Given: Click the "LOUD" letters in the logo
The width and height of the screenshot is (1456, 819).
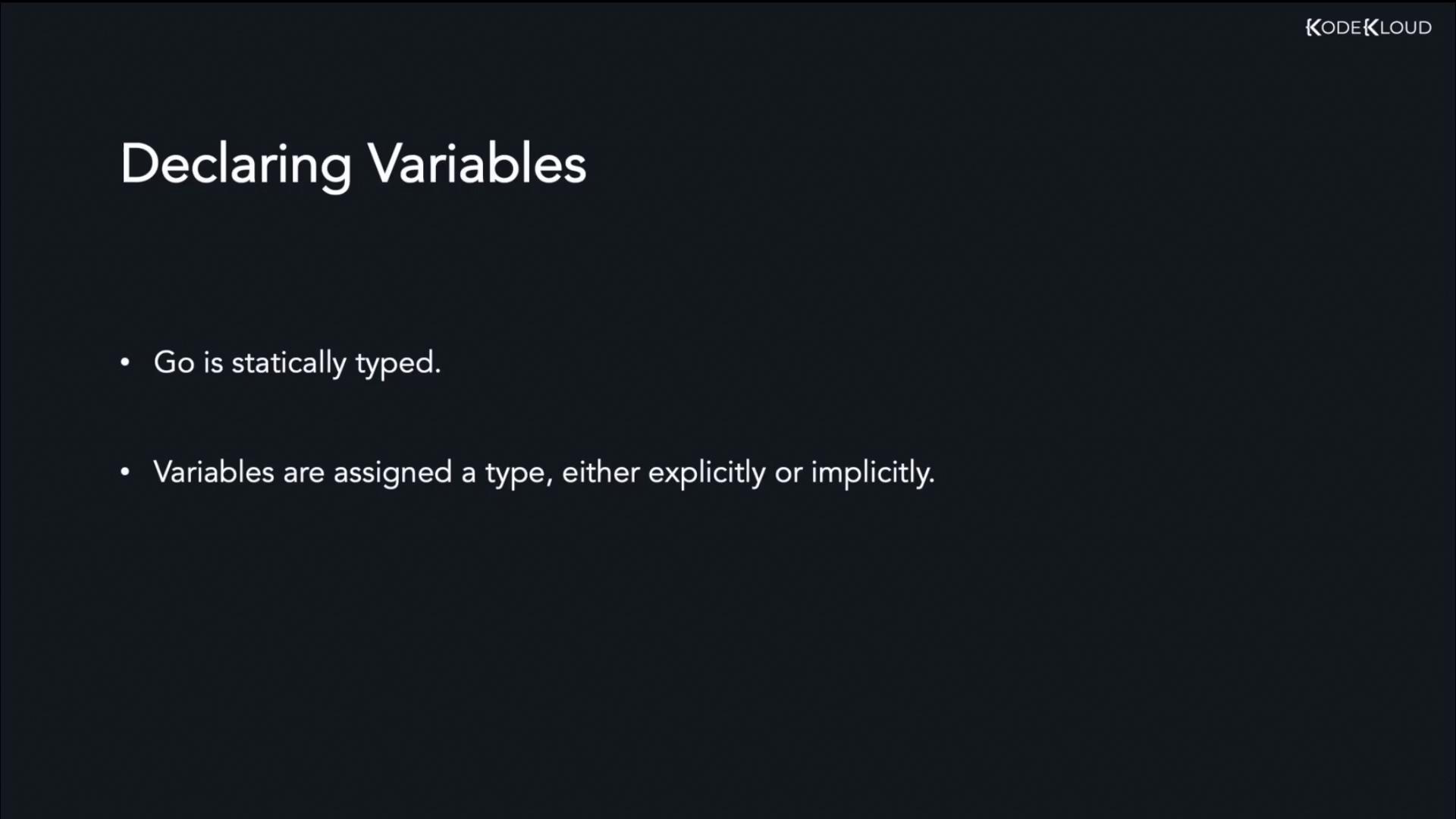Looking at the screenshot, I should click(1406, 28).
